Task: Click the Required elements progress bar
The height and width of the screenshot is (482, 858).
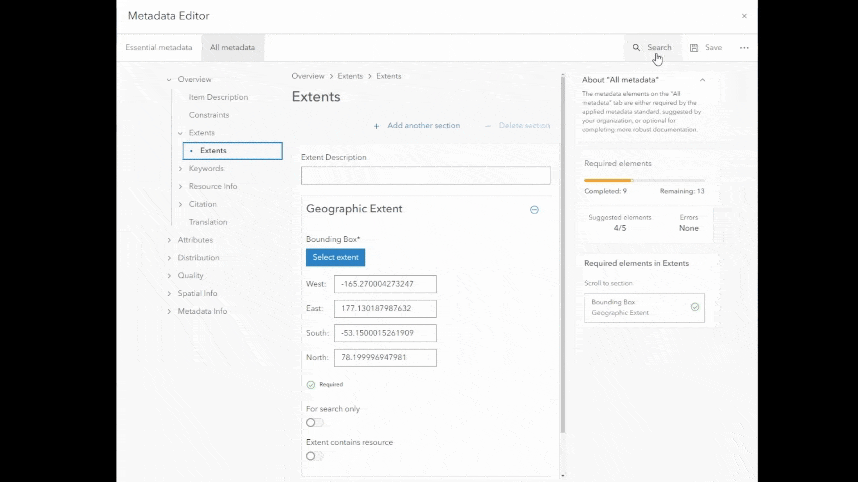Action: pyautogui.click(x=644, y=180)
